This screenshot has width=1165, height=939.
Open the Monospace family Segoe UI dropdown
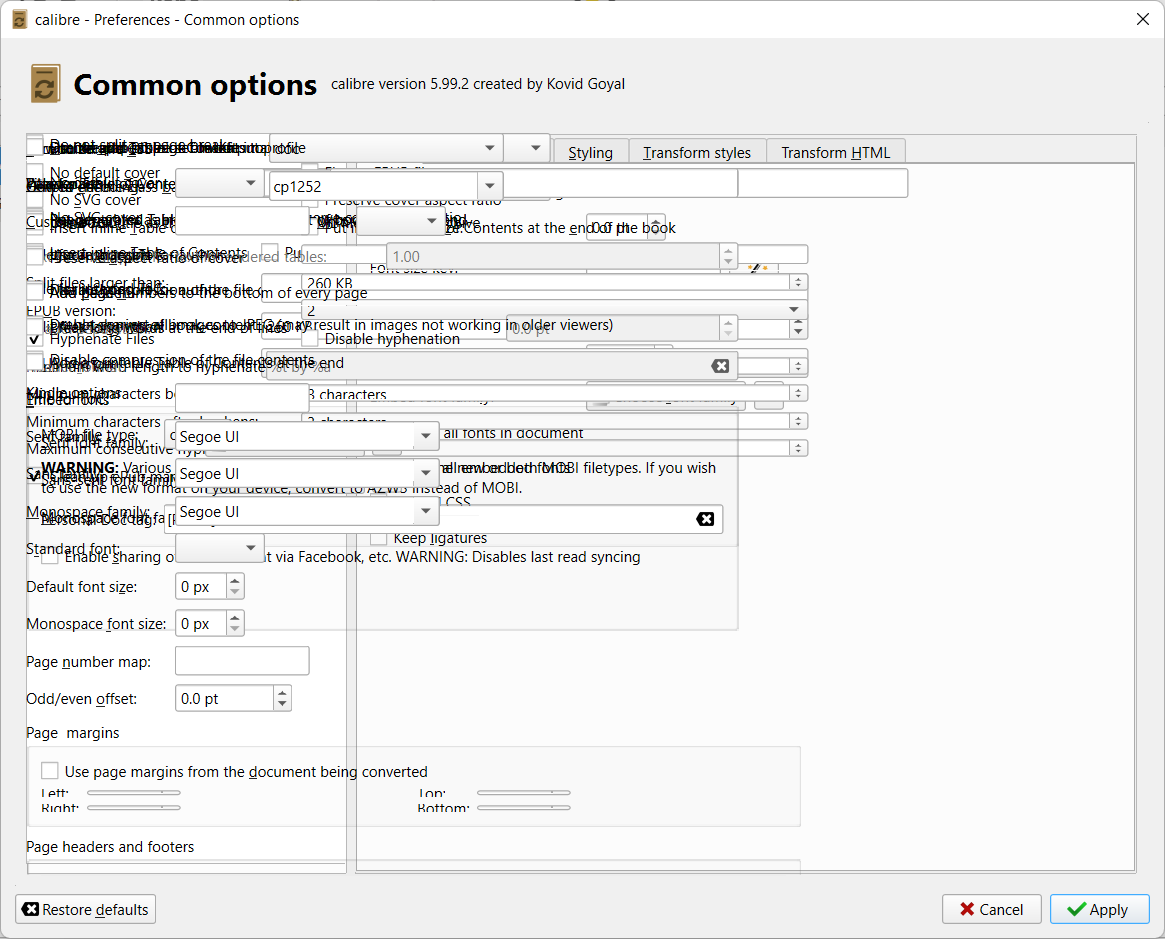point(426,511)
